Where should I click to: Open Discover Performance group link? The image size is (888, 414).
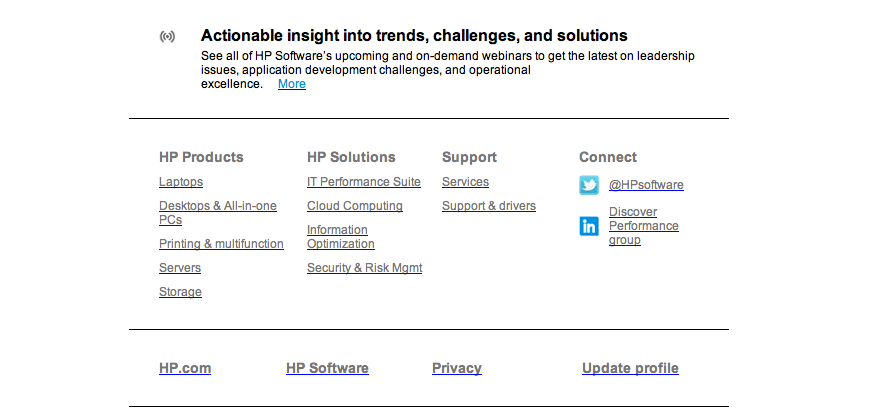[644, 225]
